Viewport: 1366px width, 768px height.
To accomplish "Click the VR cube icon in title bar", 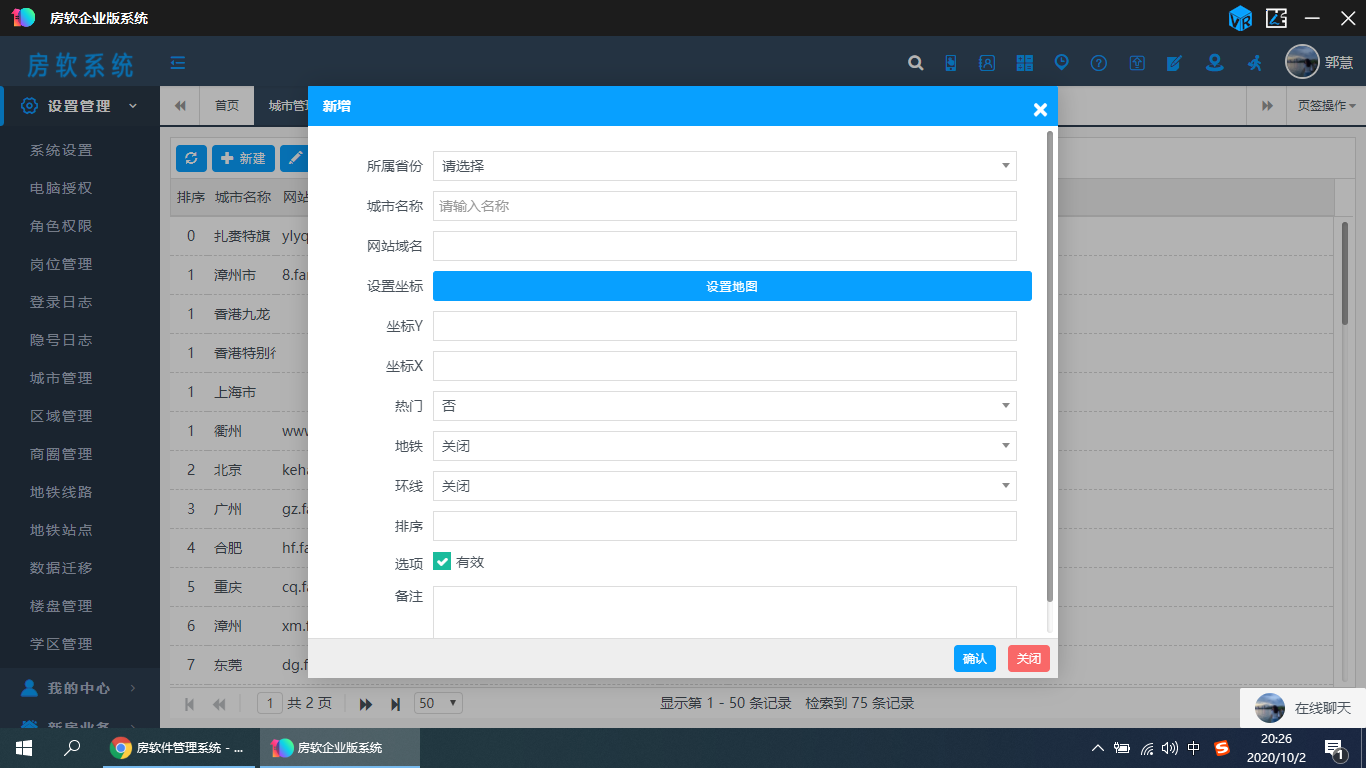I will [1240, 18].
